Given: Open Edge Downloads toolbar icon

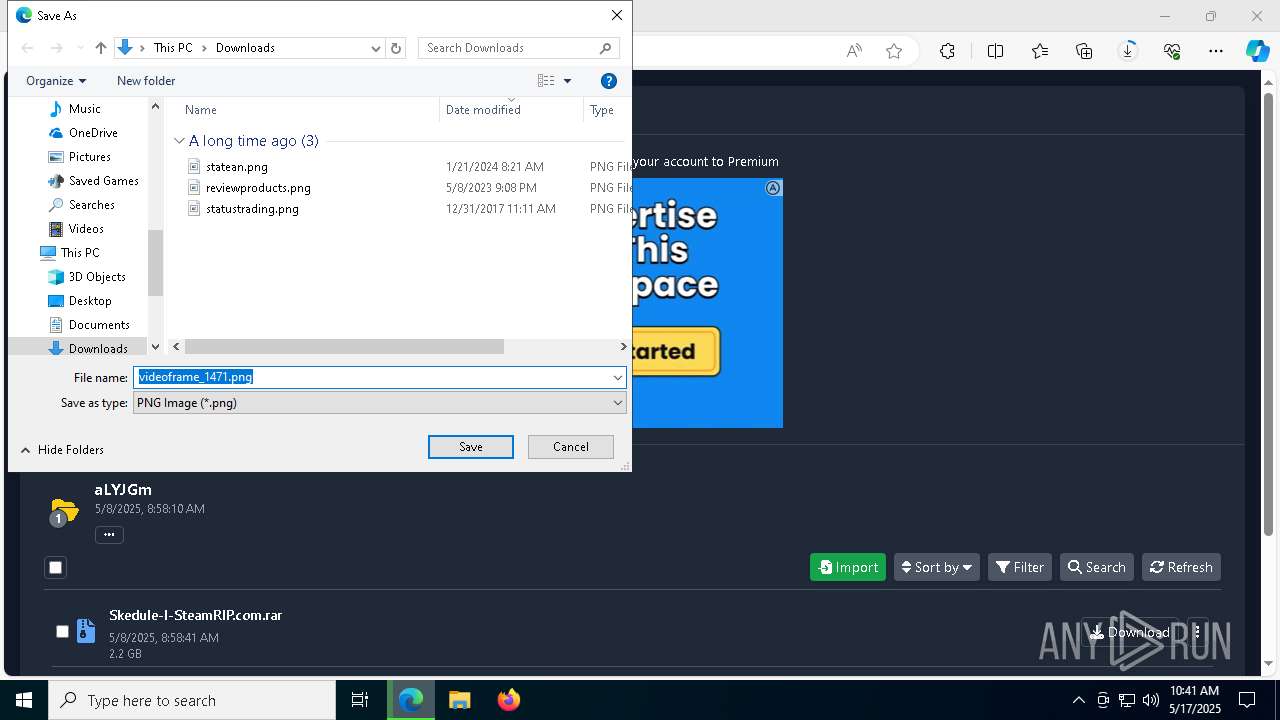Looking at the screenshot, I should coord(1128,51).
